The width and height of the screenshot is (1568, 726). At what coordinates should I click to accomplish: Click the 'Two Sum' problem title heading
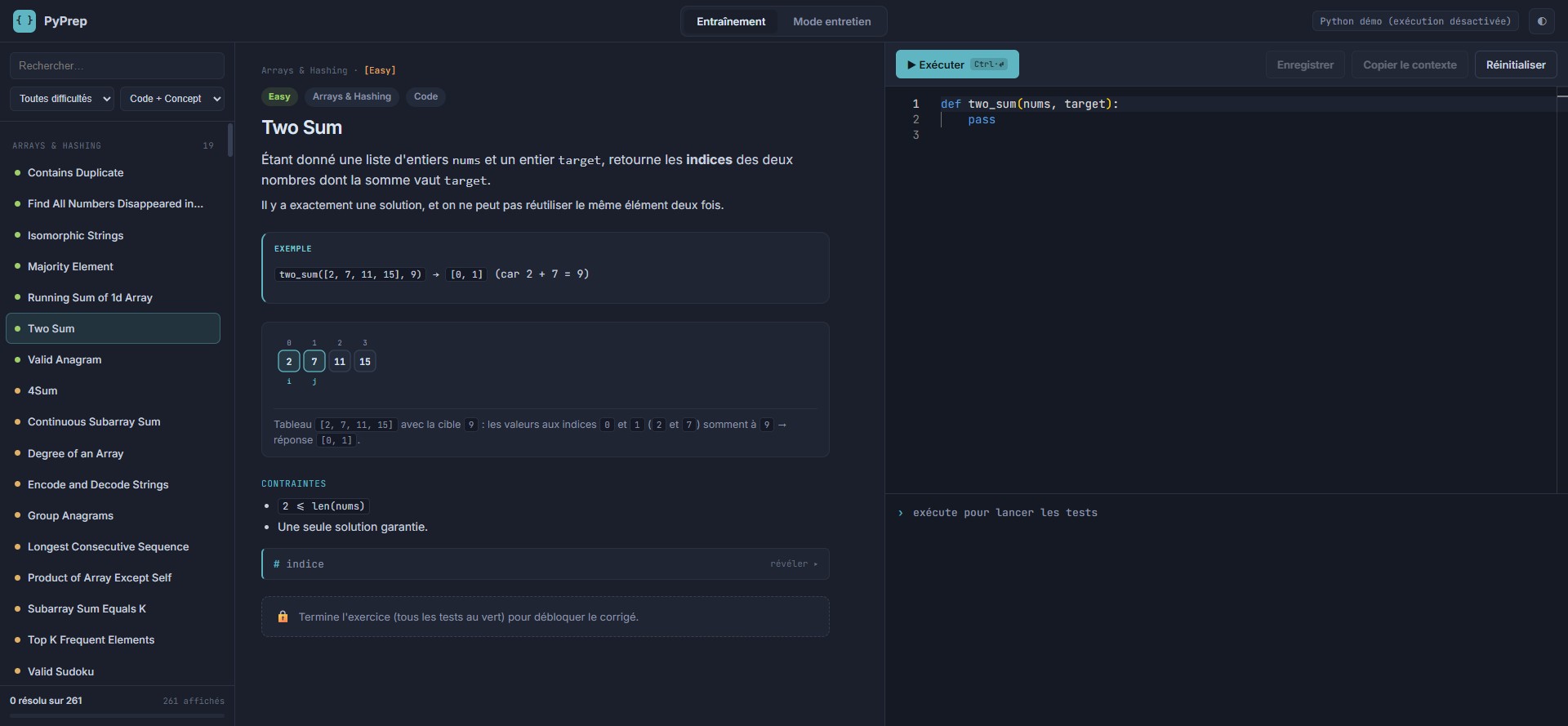click(302, 127)
